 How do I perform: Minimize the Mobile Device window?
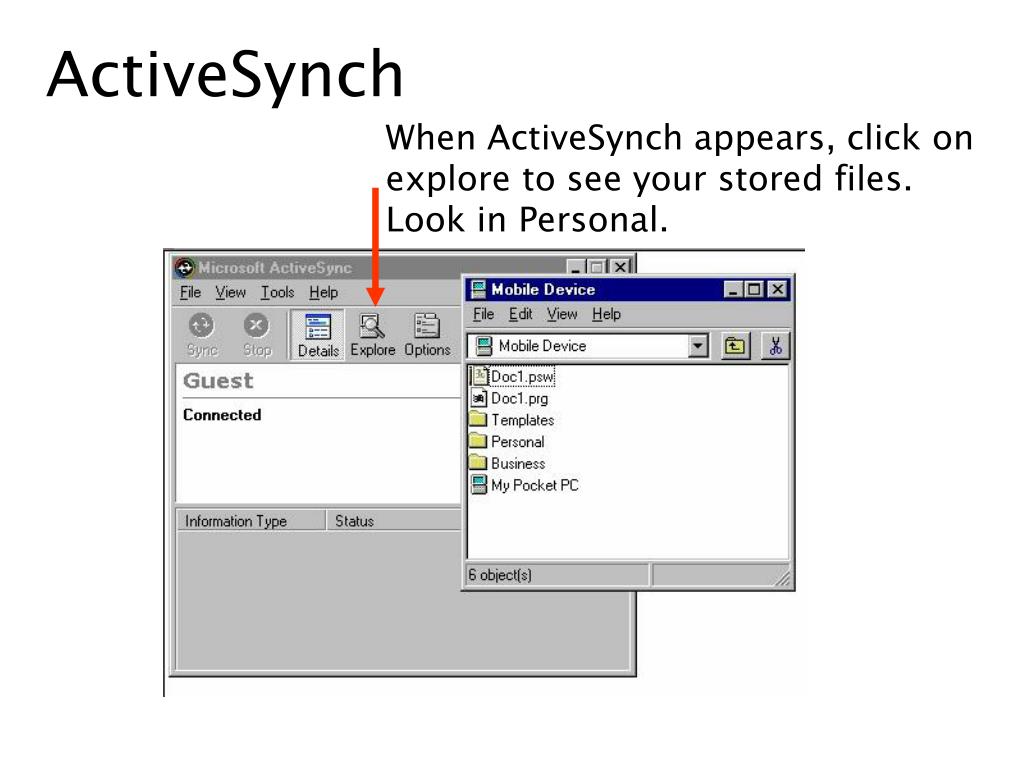click(733, 289)
